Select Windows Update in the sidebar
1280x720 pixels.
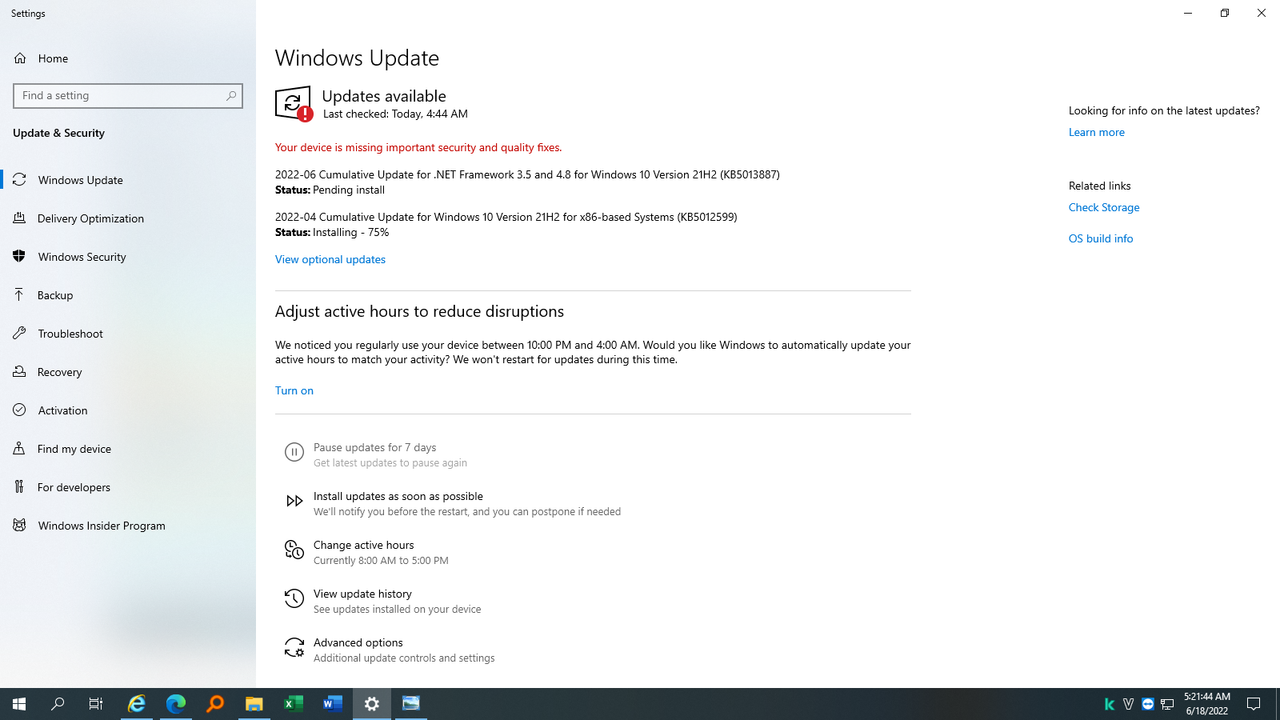coord(128,180)
